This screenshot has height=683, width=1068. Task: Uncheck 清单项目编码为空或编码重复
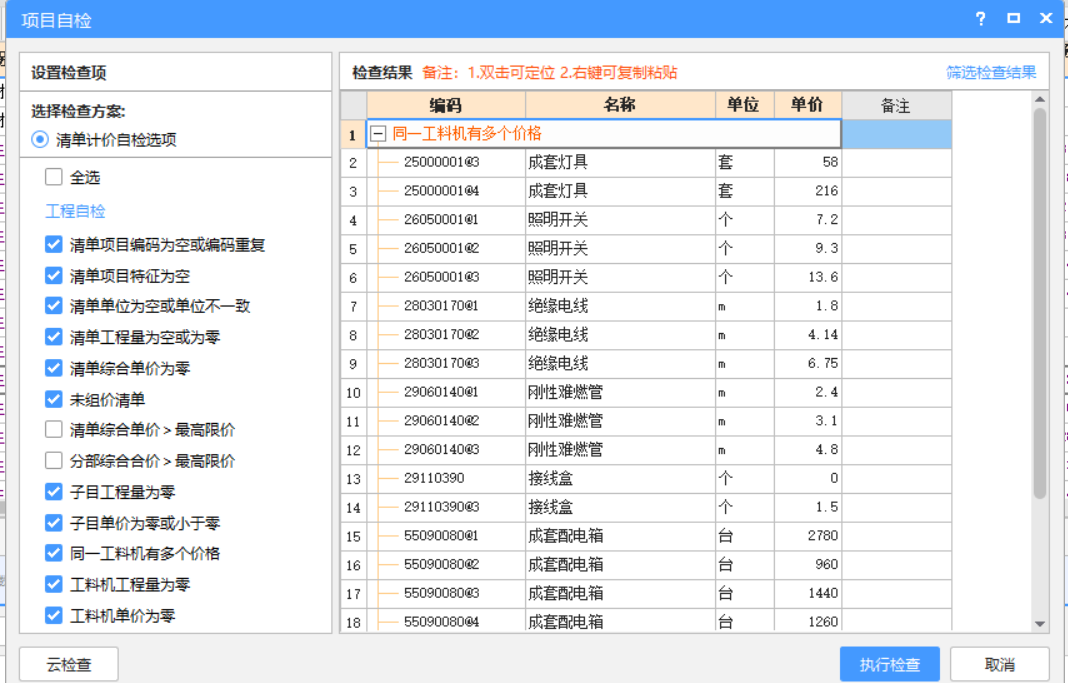pyautogui.click(x=54, y=244)
